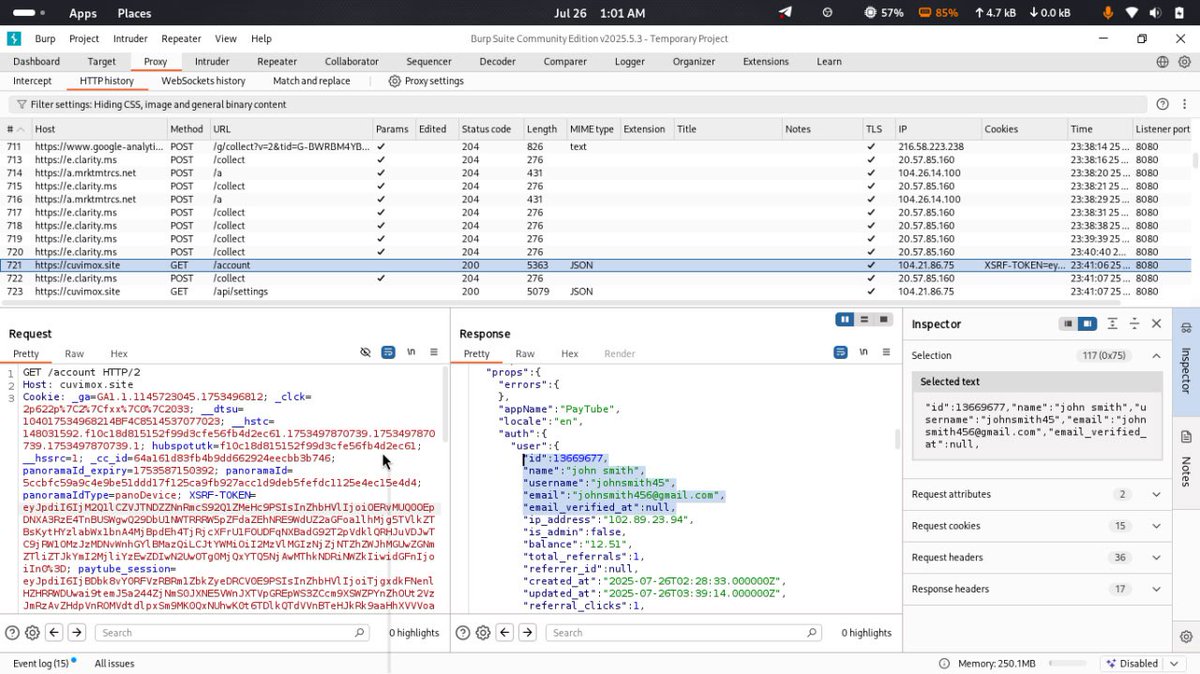Viewport: 1200px width, 674px height.
Task: Open HTTP history help icon
Action: coord(1162,104)
